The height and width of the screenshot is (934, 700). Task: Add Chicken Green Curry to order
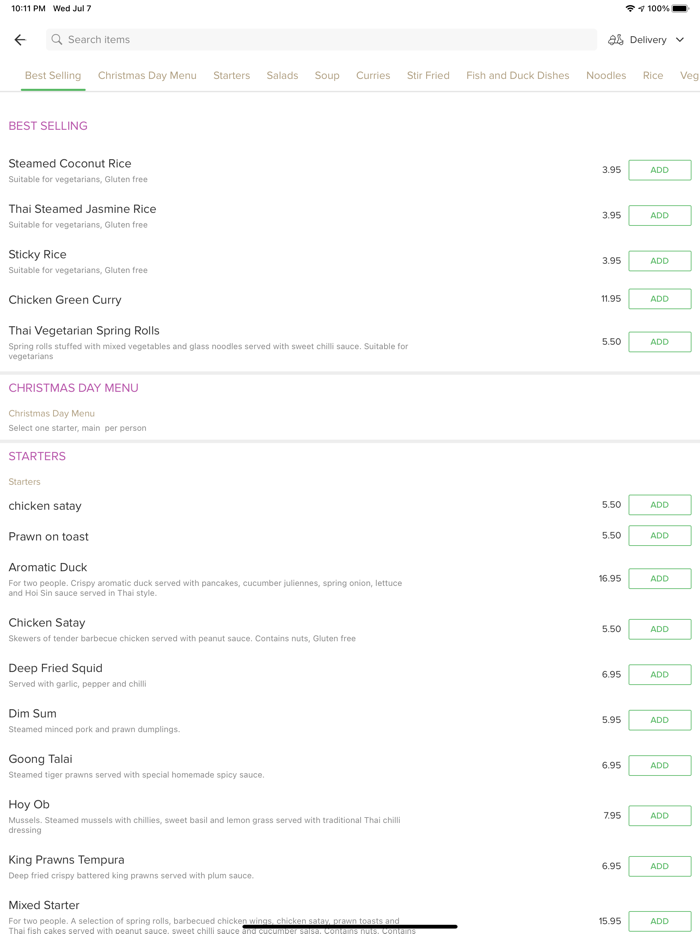(x=659, y=299)
